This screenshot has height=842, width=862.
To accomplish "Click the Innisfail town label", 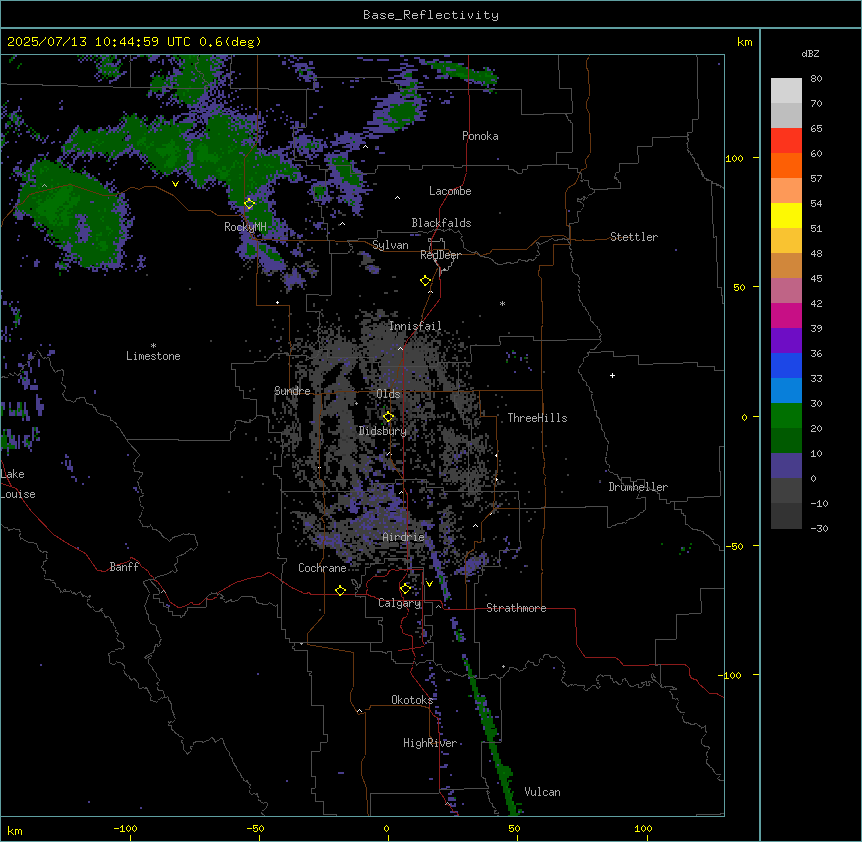I will click(415, 326).
